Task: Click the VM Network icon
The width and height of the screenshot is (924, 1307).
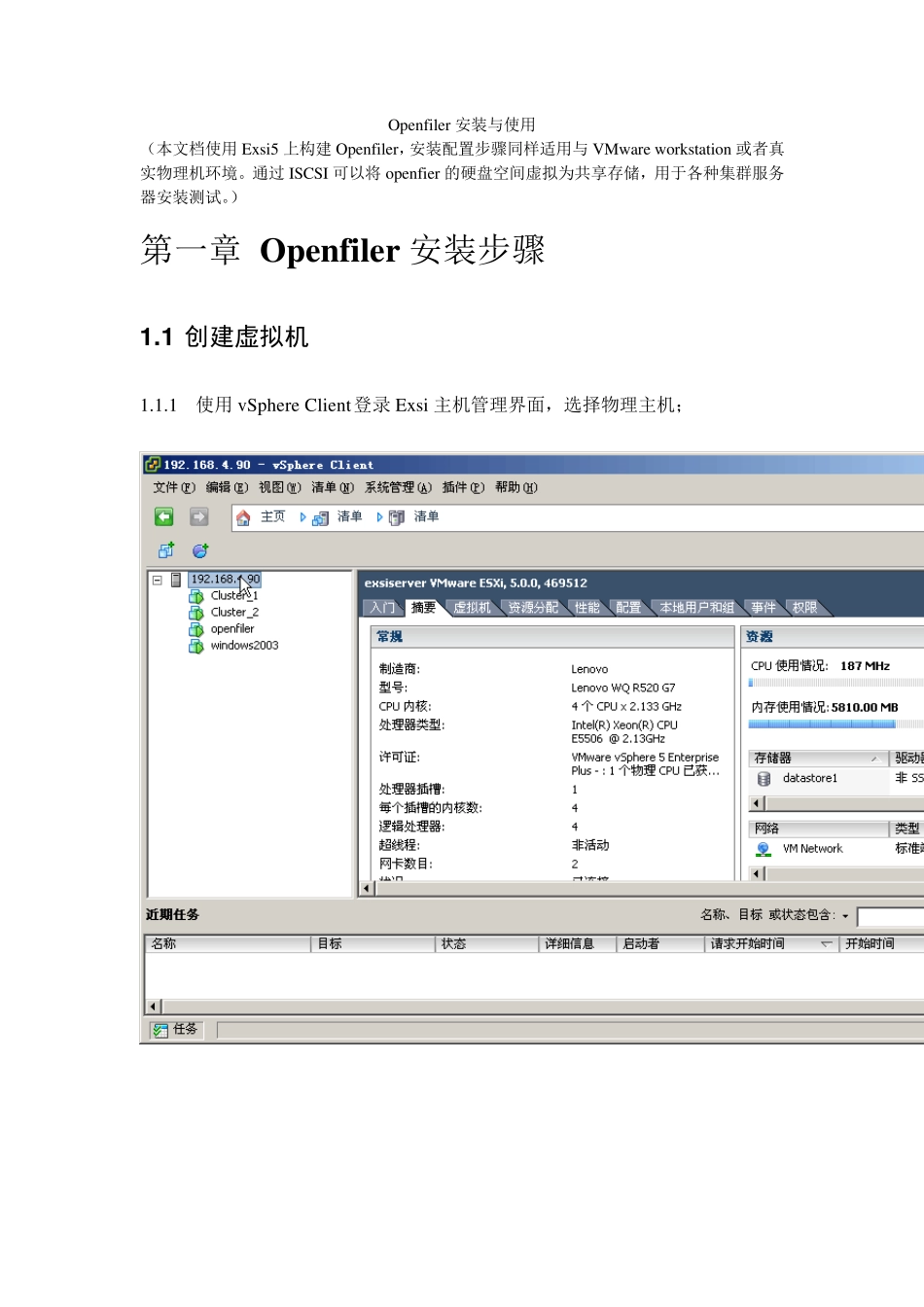Action: 764,849
